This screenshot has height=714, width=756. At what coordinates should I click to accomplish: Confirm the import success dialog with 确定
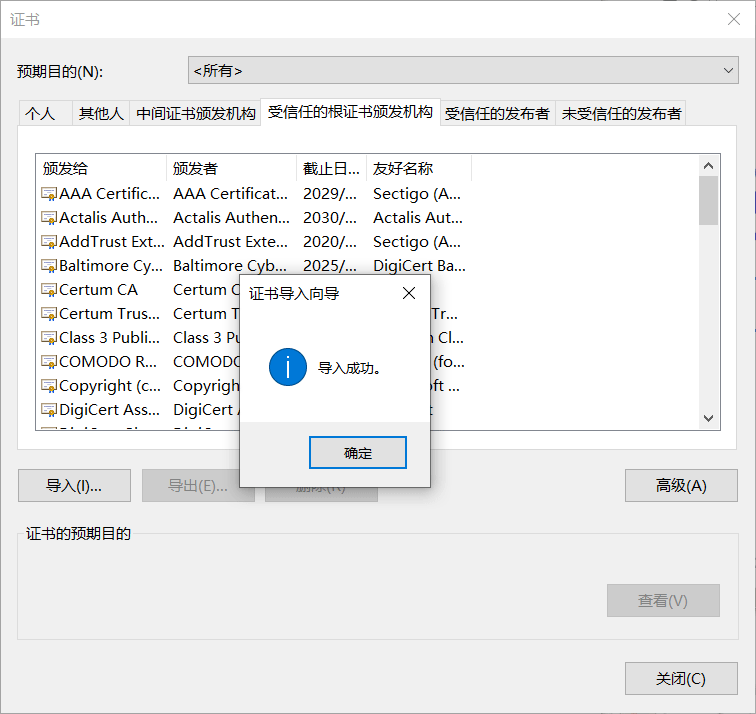click(358, 452)
